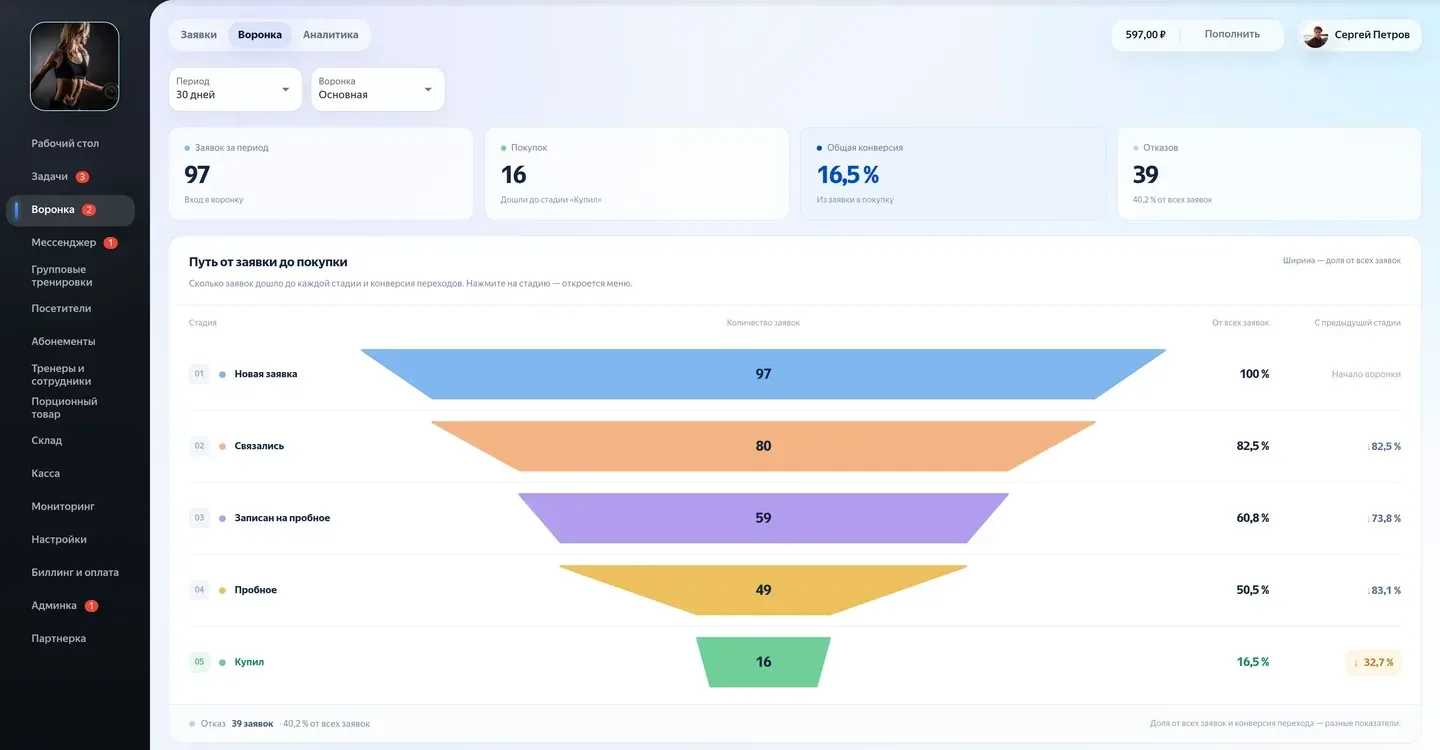Click the Пополнить button
Image resolution: width=1440 pixels, height=750 pixels.
1232,34
